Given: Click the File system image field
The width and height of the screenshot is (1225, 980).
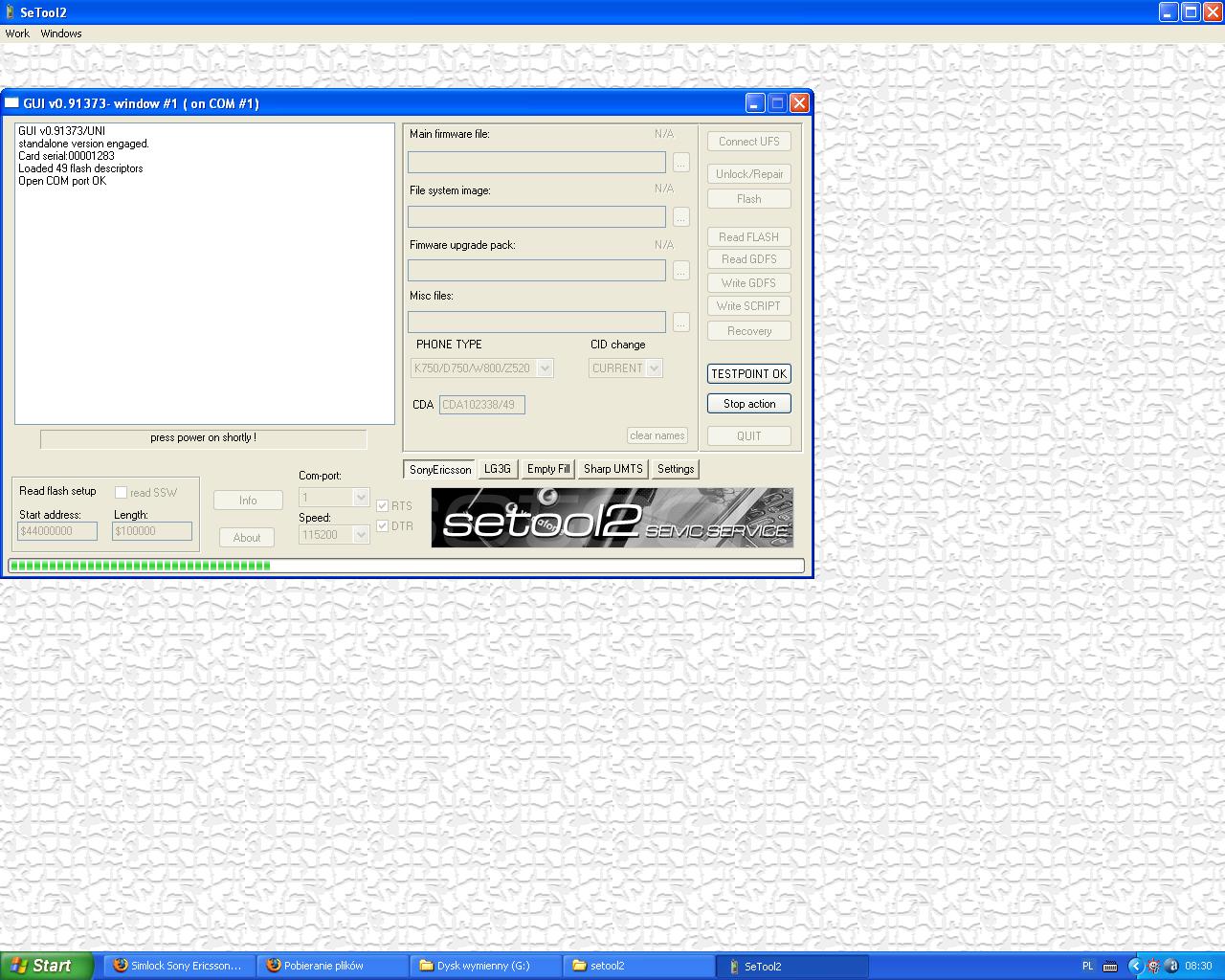Looking at the screenshot, I should (x=537, y=217).
